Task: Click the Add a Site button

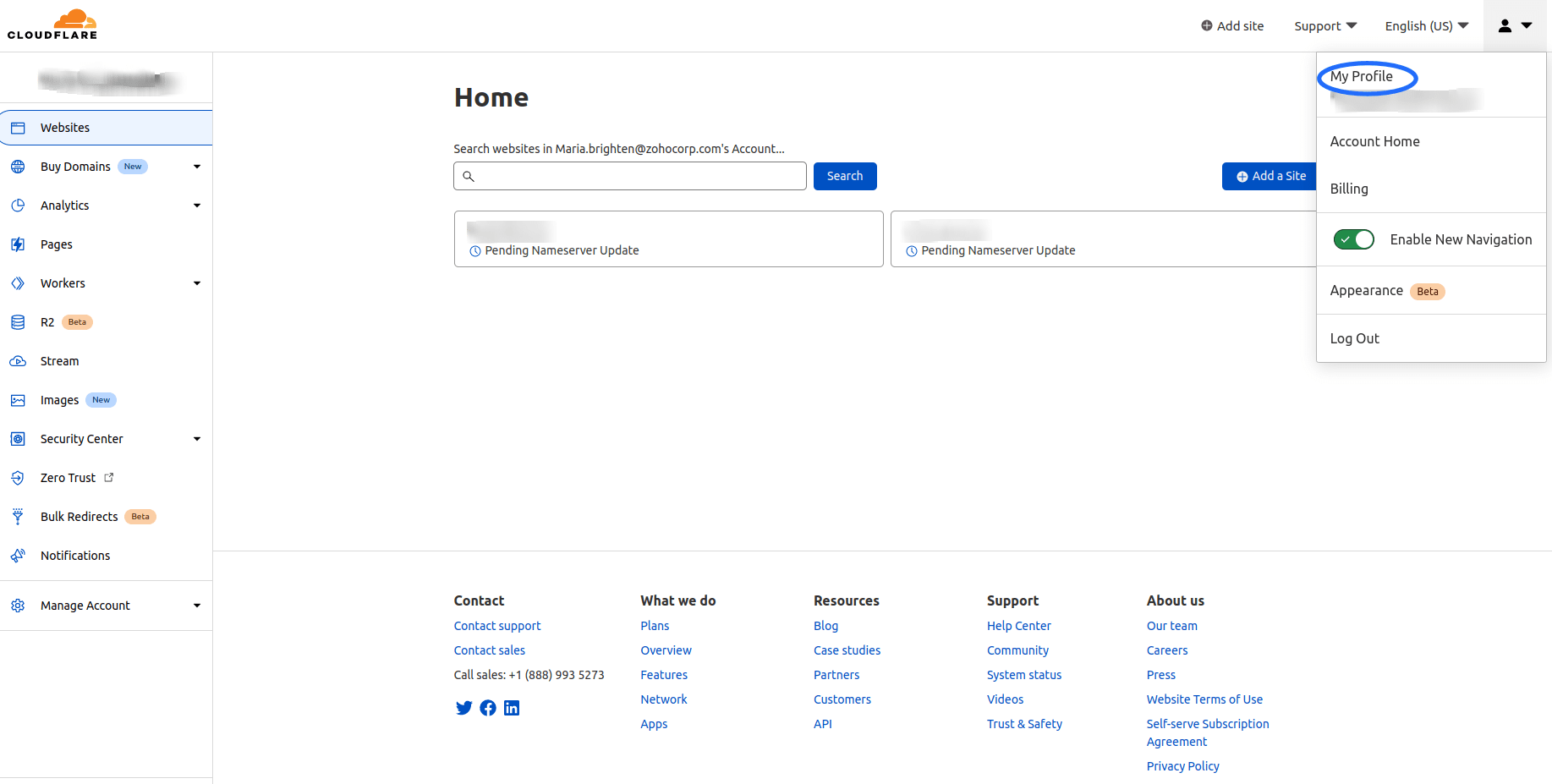Action: click(x=1270, y=176)
